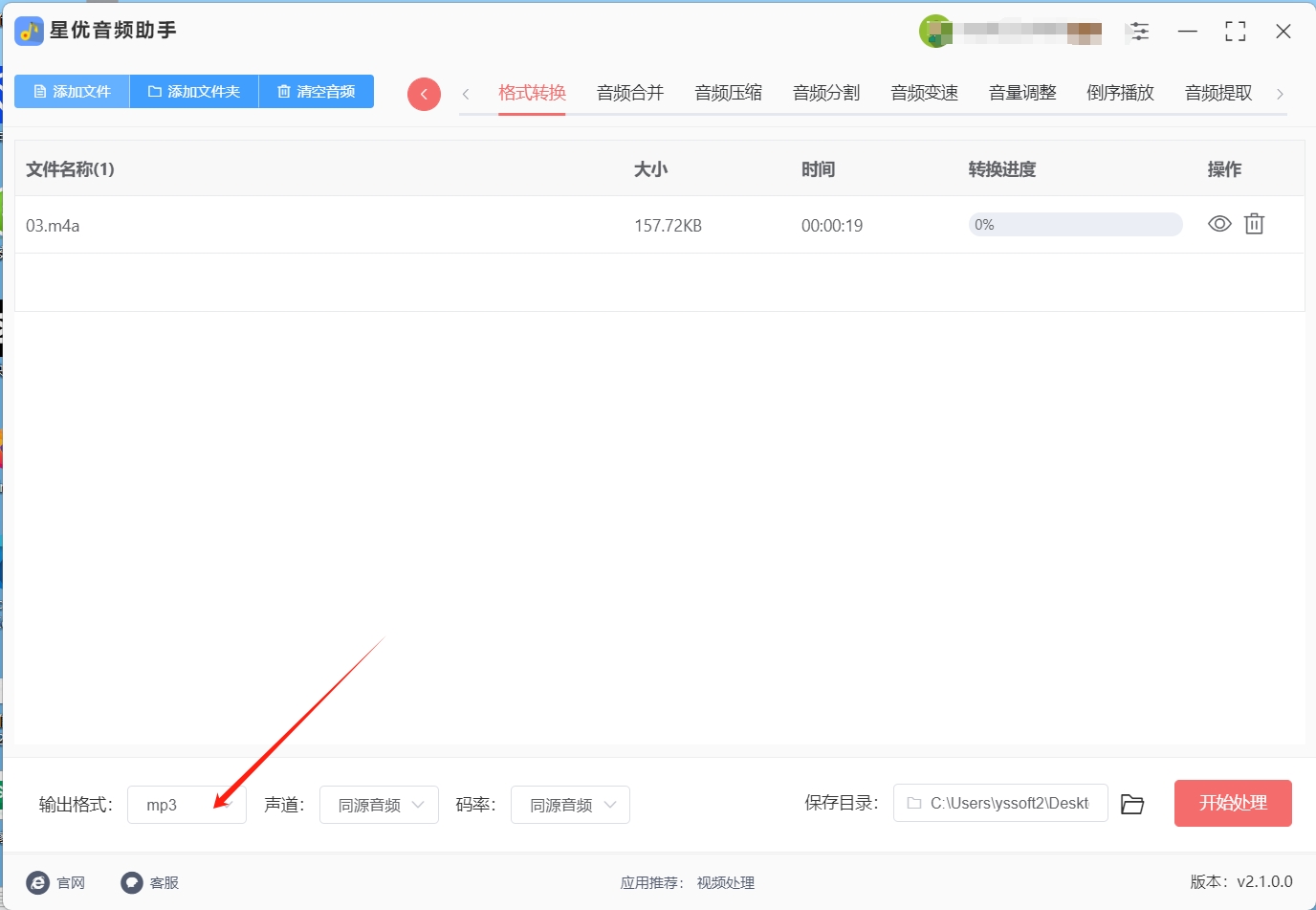Maximize the 星优音频助手 window
Viewport: 1316px width, 910px height.
(x=1236, y=32)
